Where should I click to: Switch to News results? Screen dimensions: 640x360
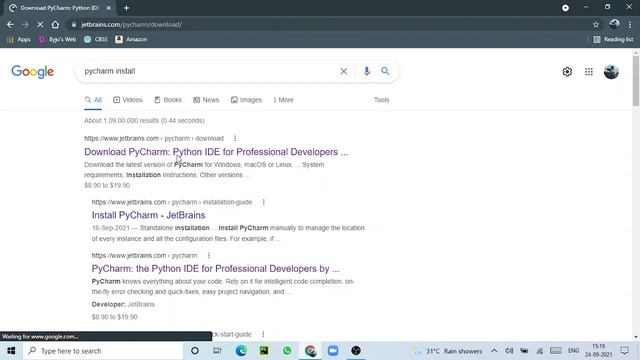tap(206, 100)
